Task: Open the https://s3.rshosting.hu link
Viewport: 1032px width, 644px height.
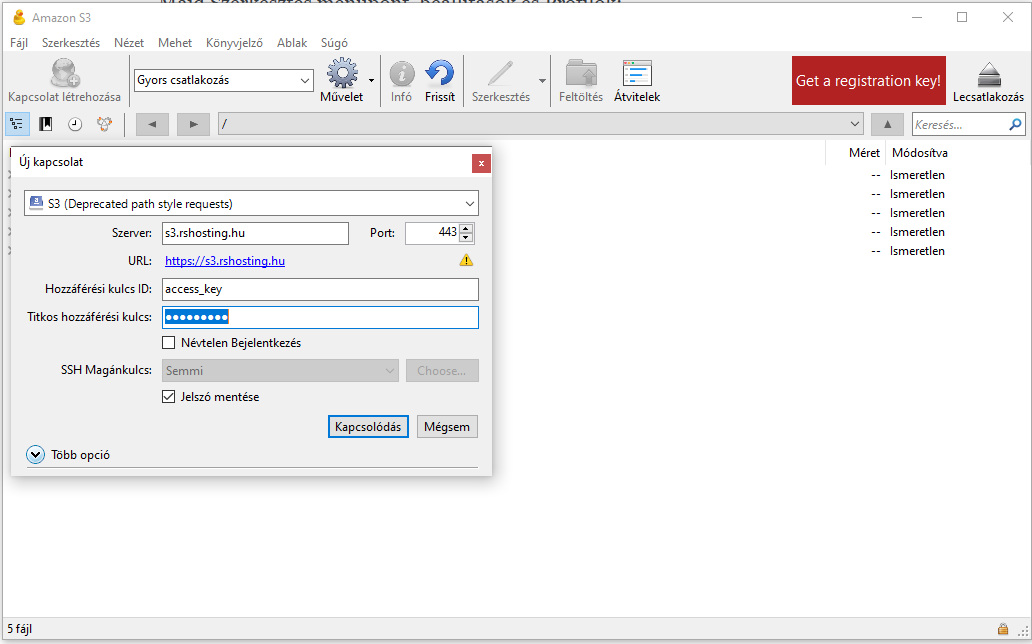Action: 225,261
